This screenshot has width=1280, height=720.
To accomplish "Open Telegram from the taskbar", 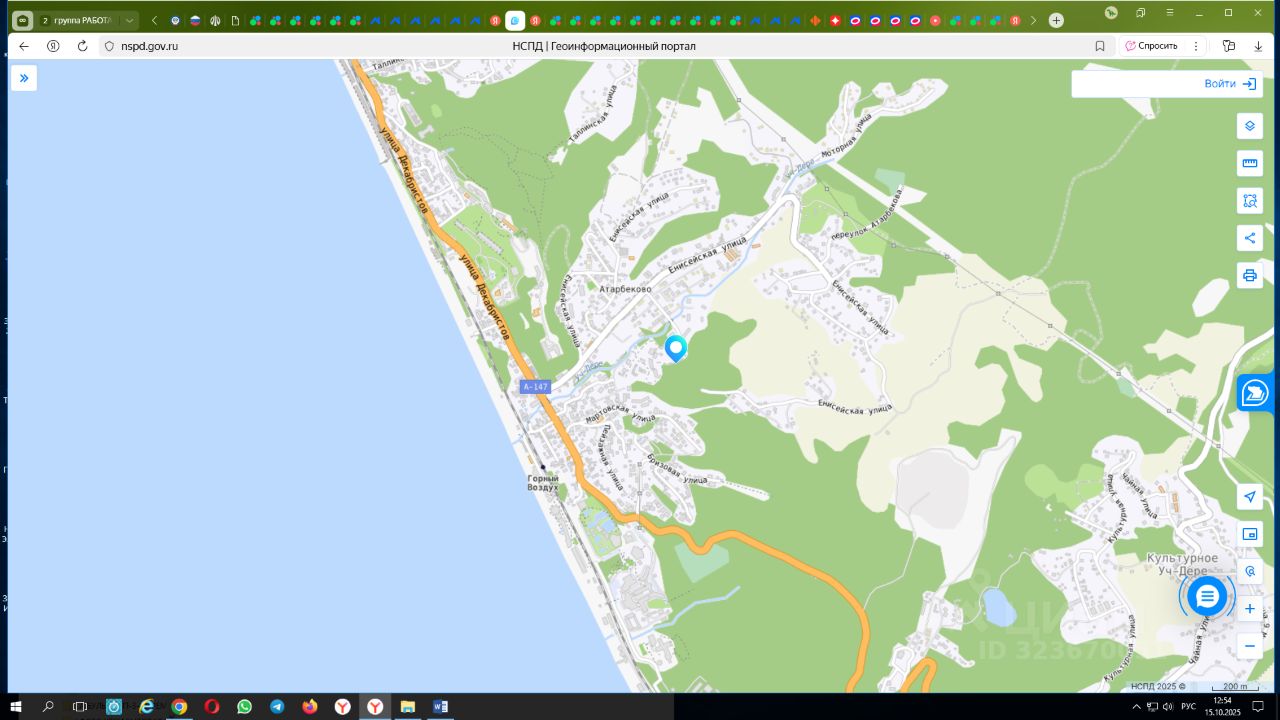I will click(x=277, y=707).
